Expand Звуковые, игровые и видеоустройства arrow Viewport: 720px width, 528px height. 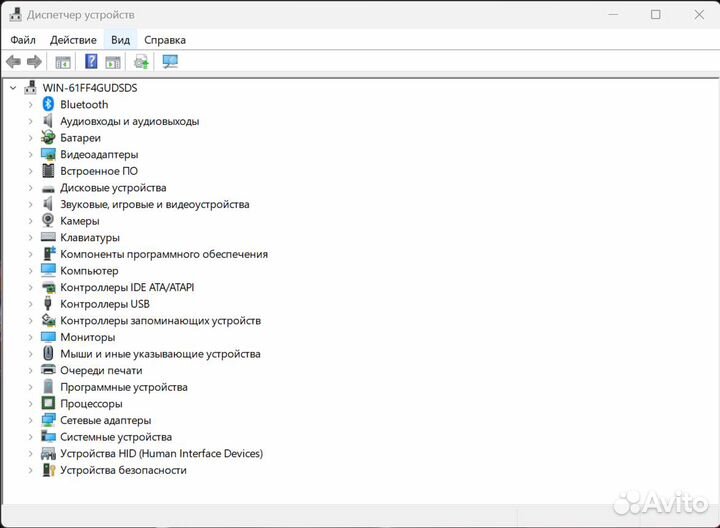(30, 204)
